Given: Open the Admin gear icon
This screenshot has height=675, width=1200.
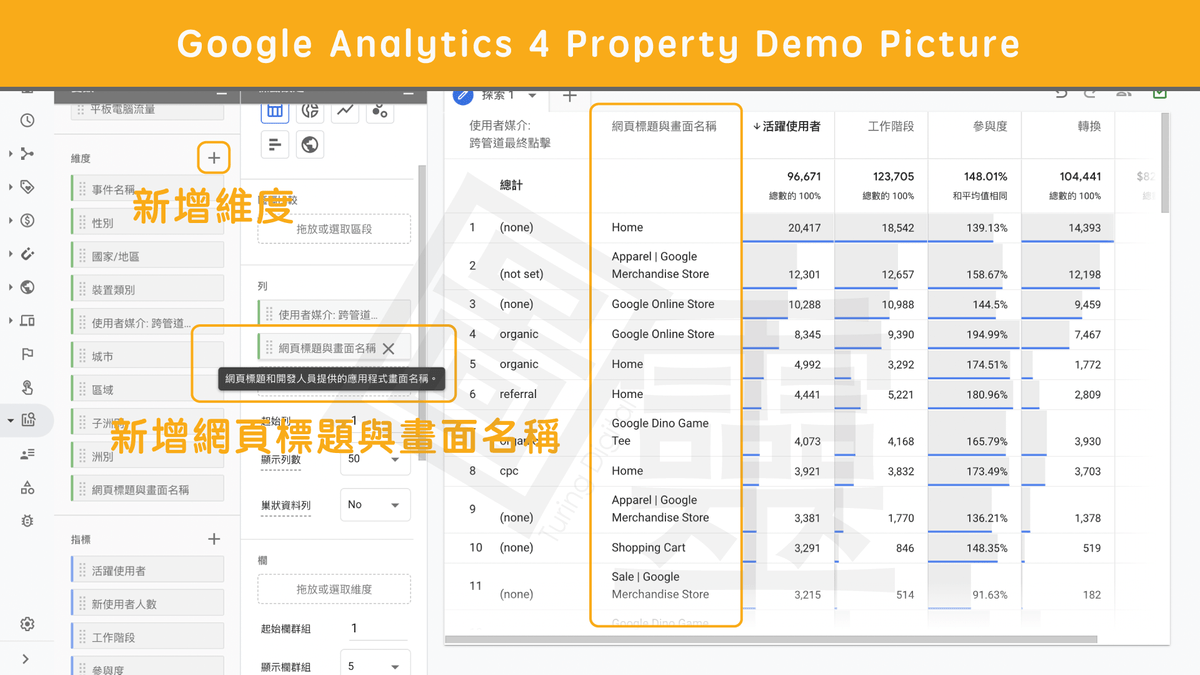Looking at the screenshot, I should click(27, 624).
